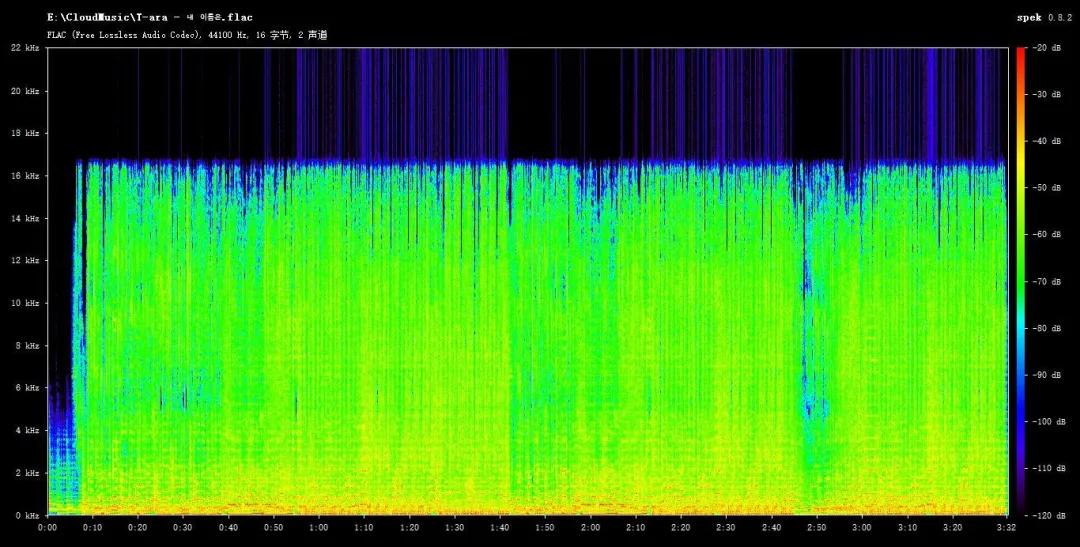
Task: Click the 0:30 time axis label
Action: 183,528
